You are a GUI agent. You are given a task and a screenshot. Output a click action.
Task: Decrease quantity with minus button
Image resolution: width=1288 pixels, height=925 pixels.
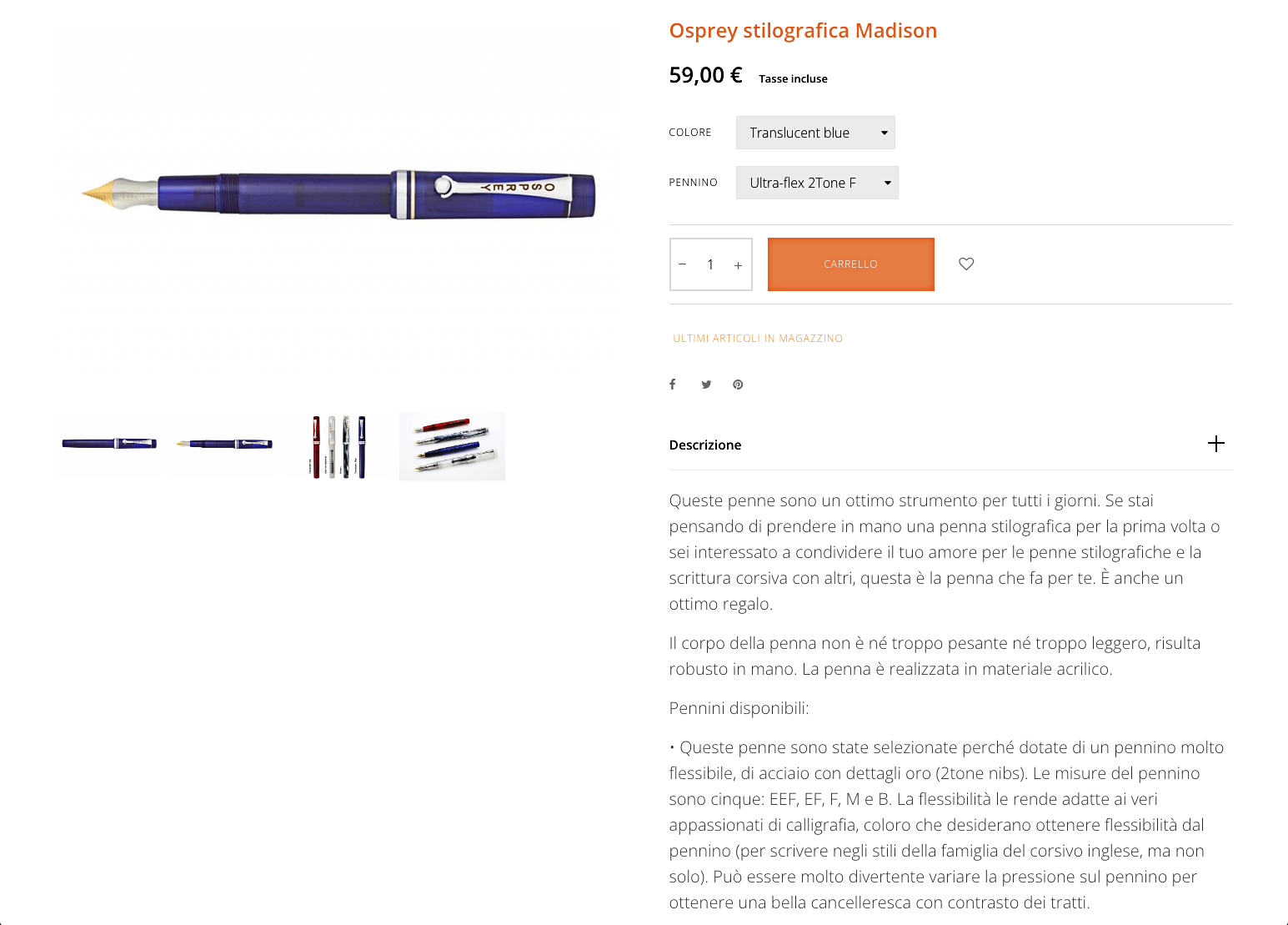pyautogui.click(x=683, y=264)
